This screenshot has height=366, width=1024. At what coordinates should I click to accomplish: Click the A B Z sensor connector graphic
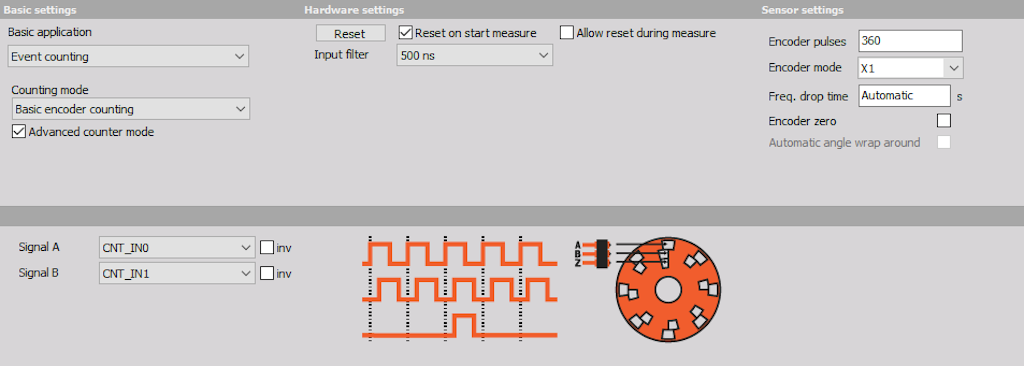click(x=592, y=253)
